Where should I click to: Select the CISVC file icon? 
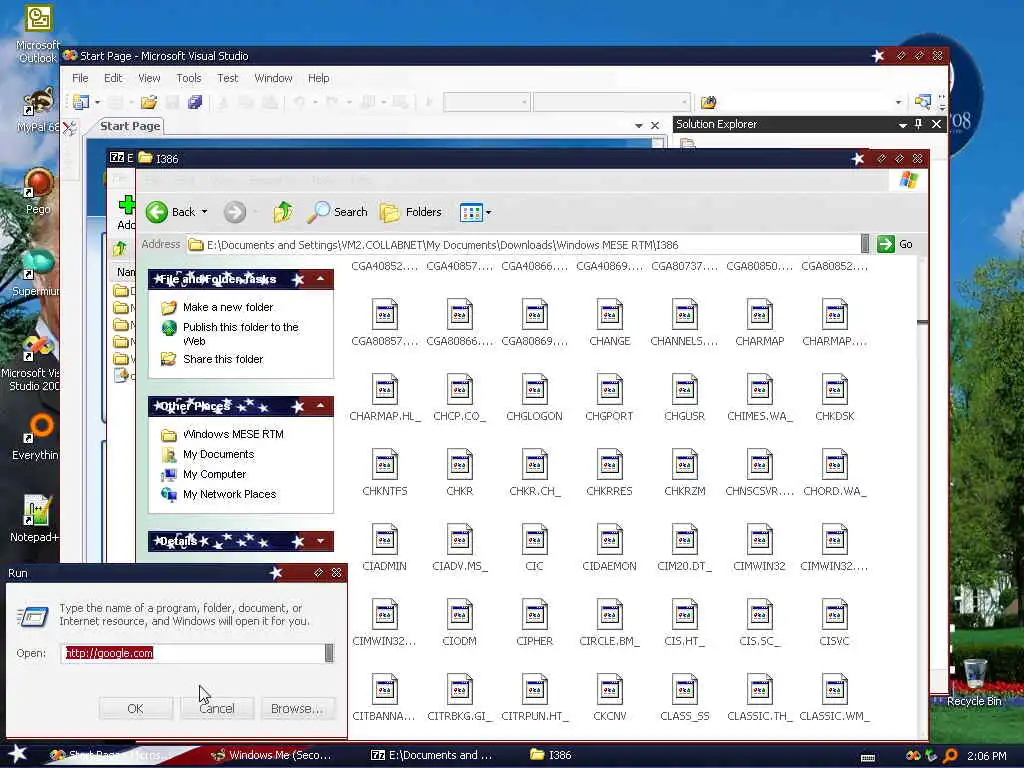pos(835,615)
